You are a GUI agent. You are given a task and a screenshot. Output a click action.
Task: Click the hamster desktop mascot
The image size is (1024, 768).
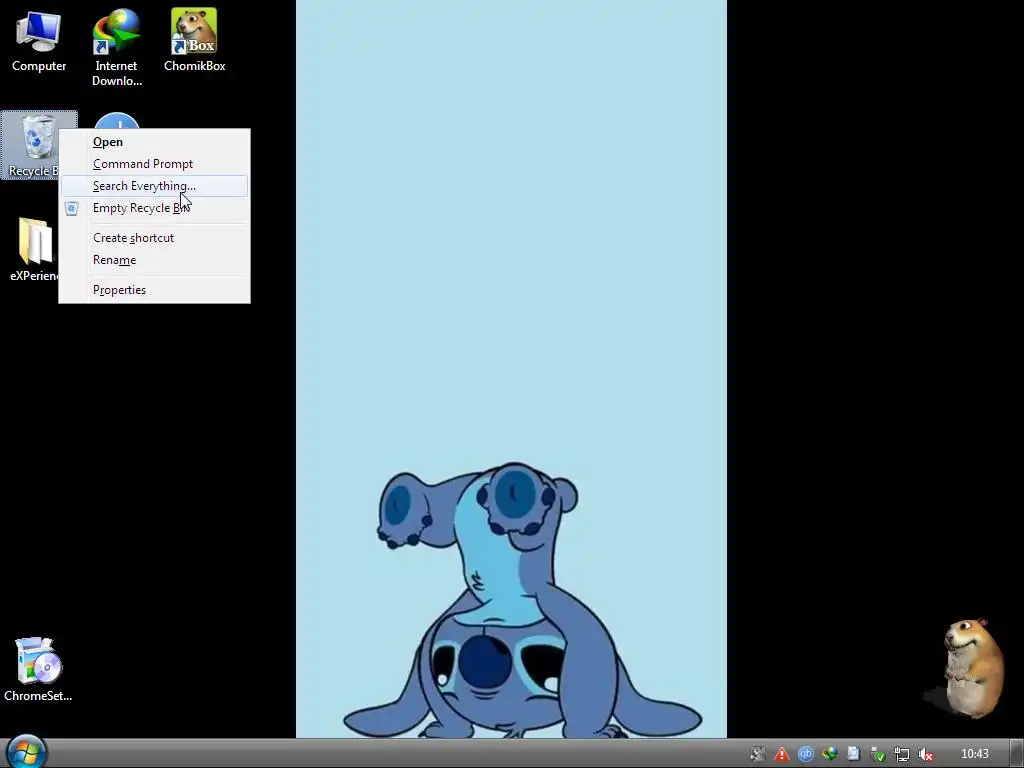[x=972, y=667]
